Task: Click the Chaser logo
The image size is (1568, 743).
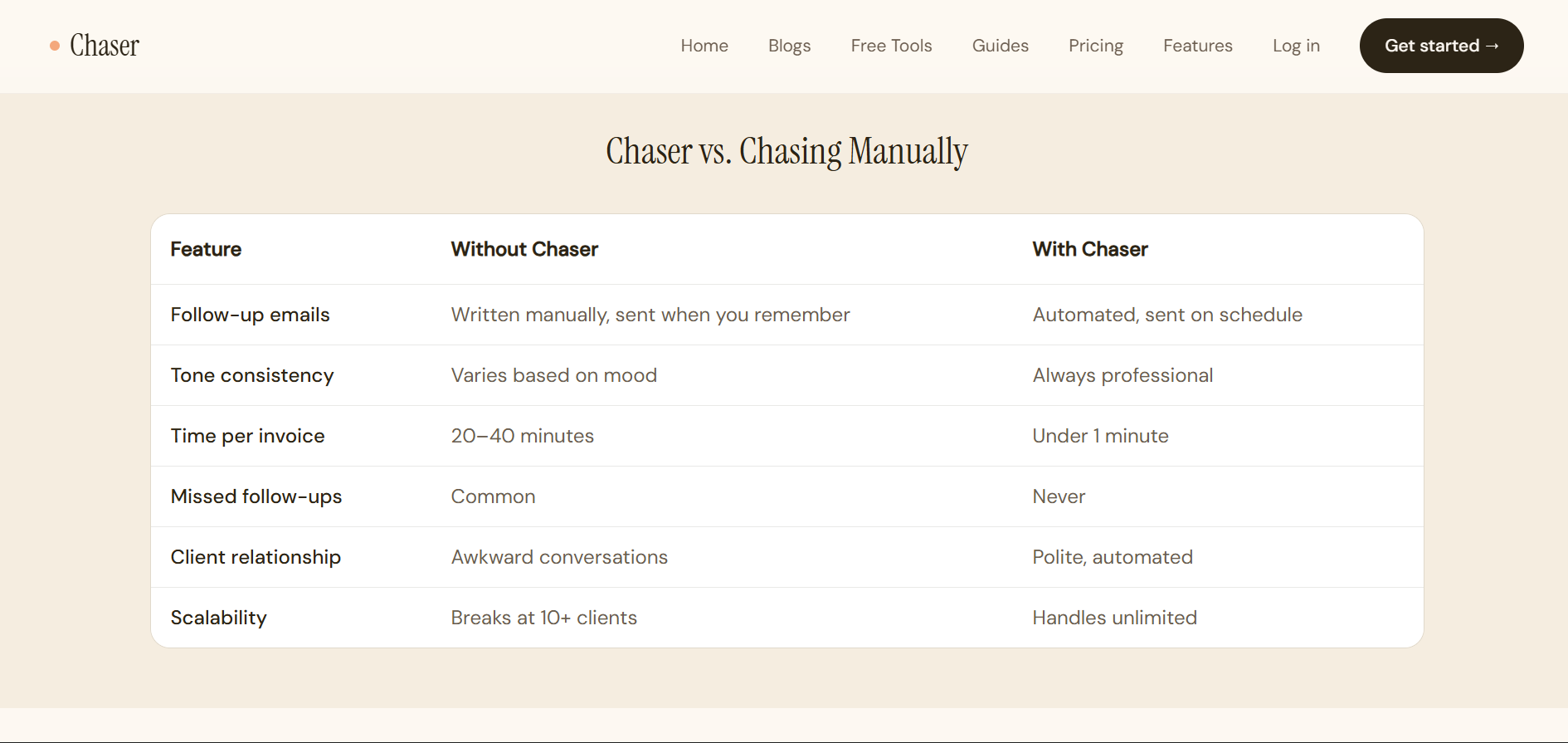Action: pyautogui.click(x=95, y=46)
